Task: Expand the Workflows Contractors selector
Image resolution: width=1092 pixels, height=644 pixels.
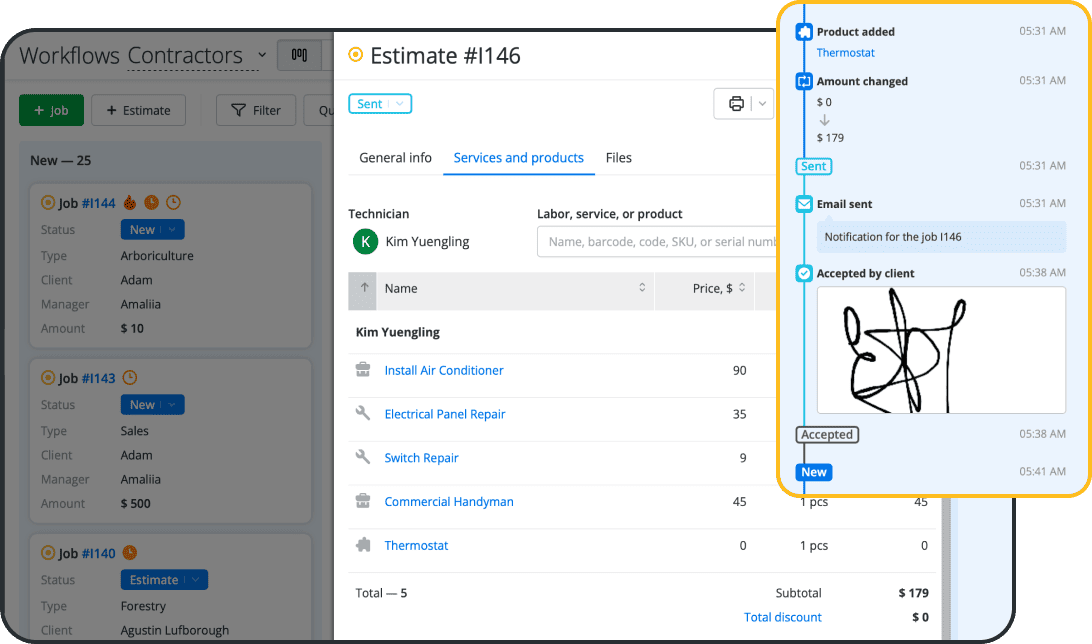Action: point(262,55)
